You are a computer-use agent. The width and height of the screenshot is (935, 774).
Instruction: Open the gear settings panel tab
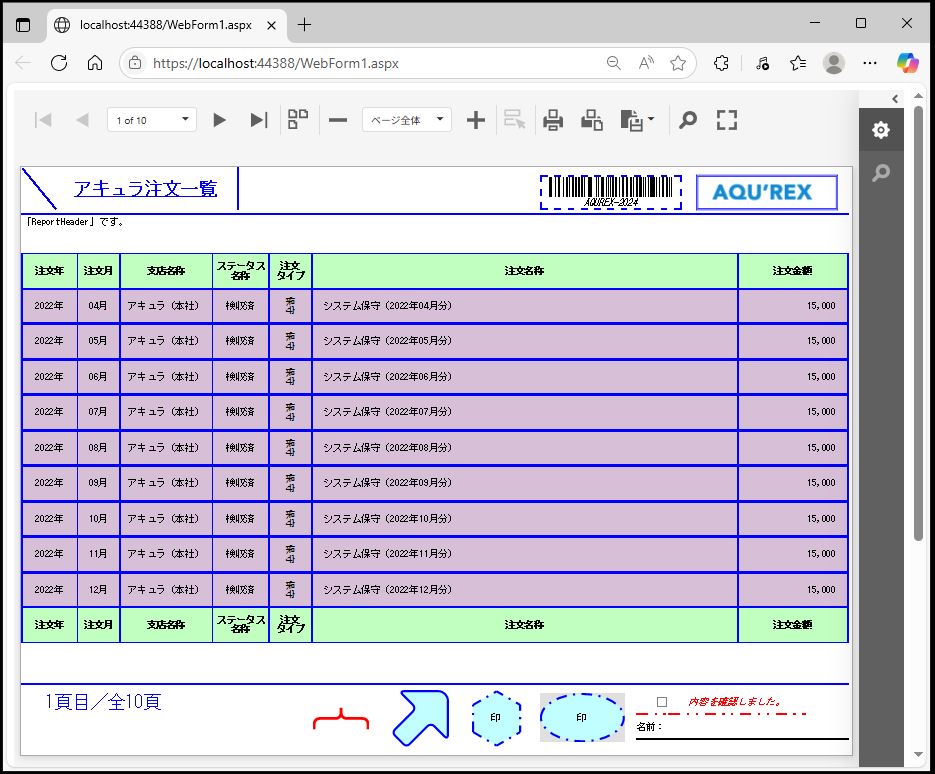[880, 130]
